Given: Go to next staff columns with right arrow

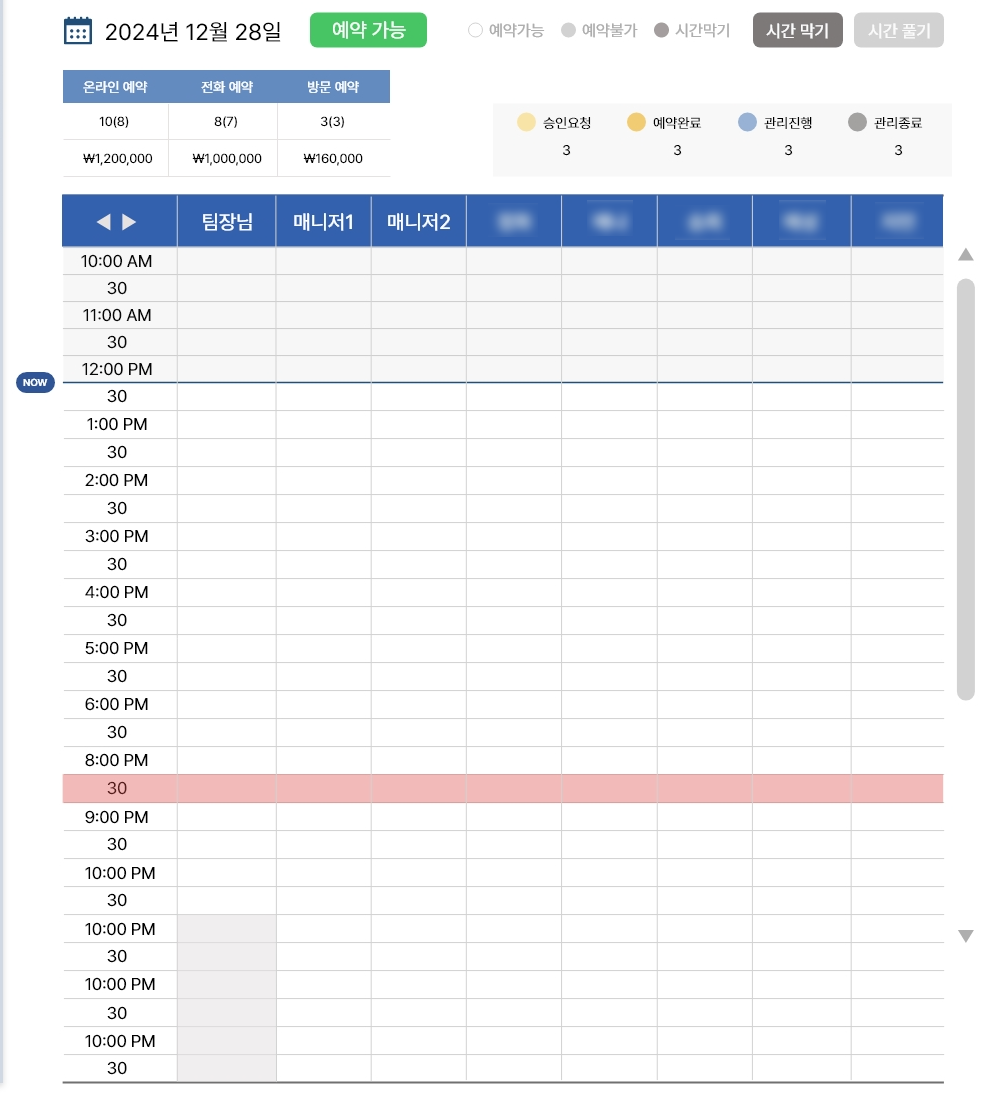Looking at the screenshot, I should click(129, 222).
